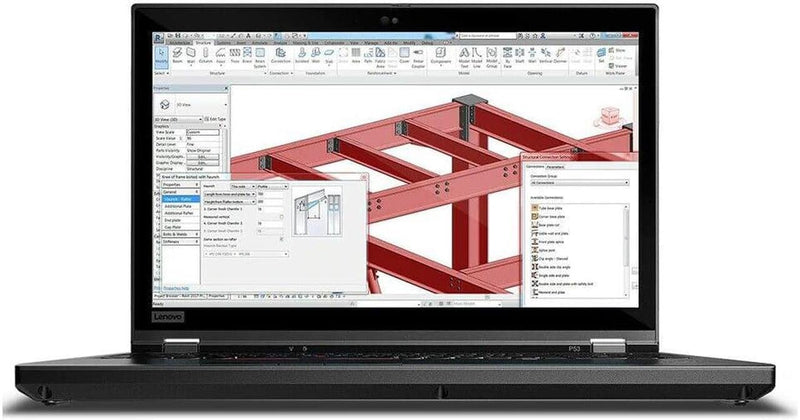Open the Haunch type dropdown
This screenshot has width=800, height=420.
tap(243, 186)
